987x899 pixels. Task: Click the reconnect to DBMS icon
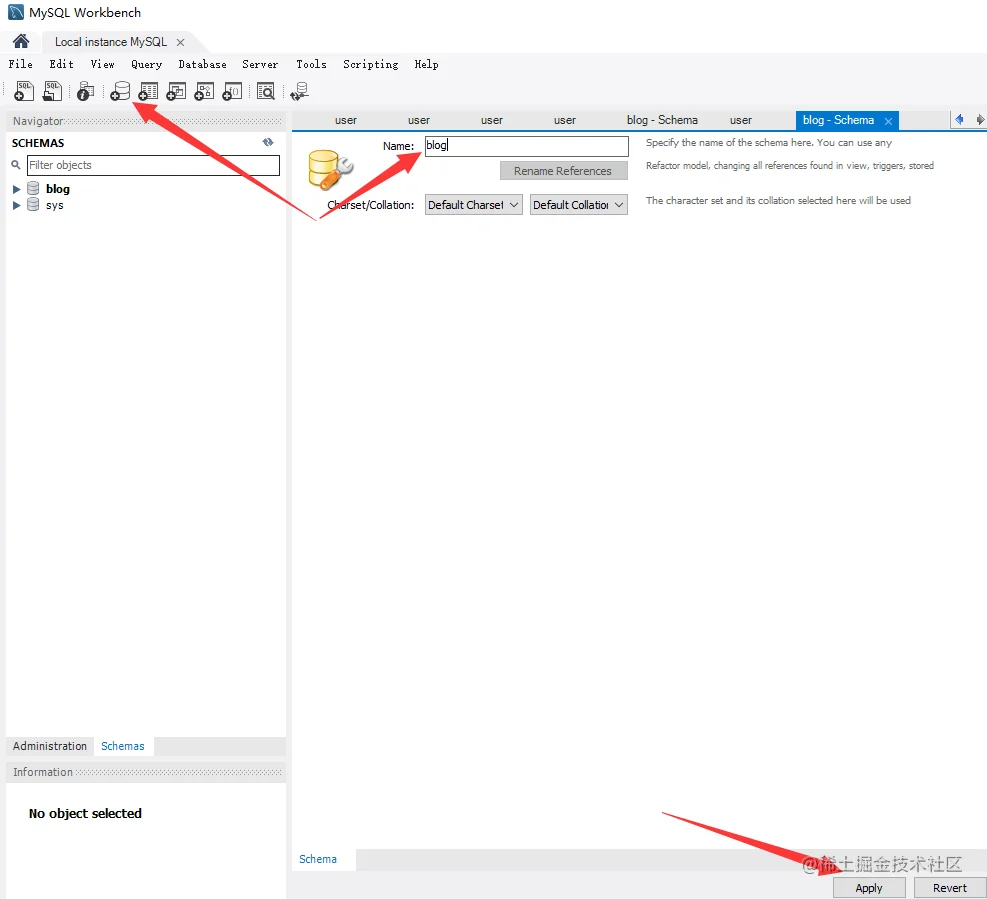click(300, 91)
